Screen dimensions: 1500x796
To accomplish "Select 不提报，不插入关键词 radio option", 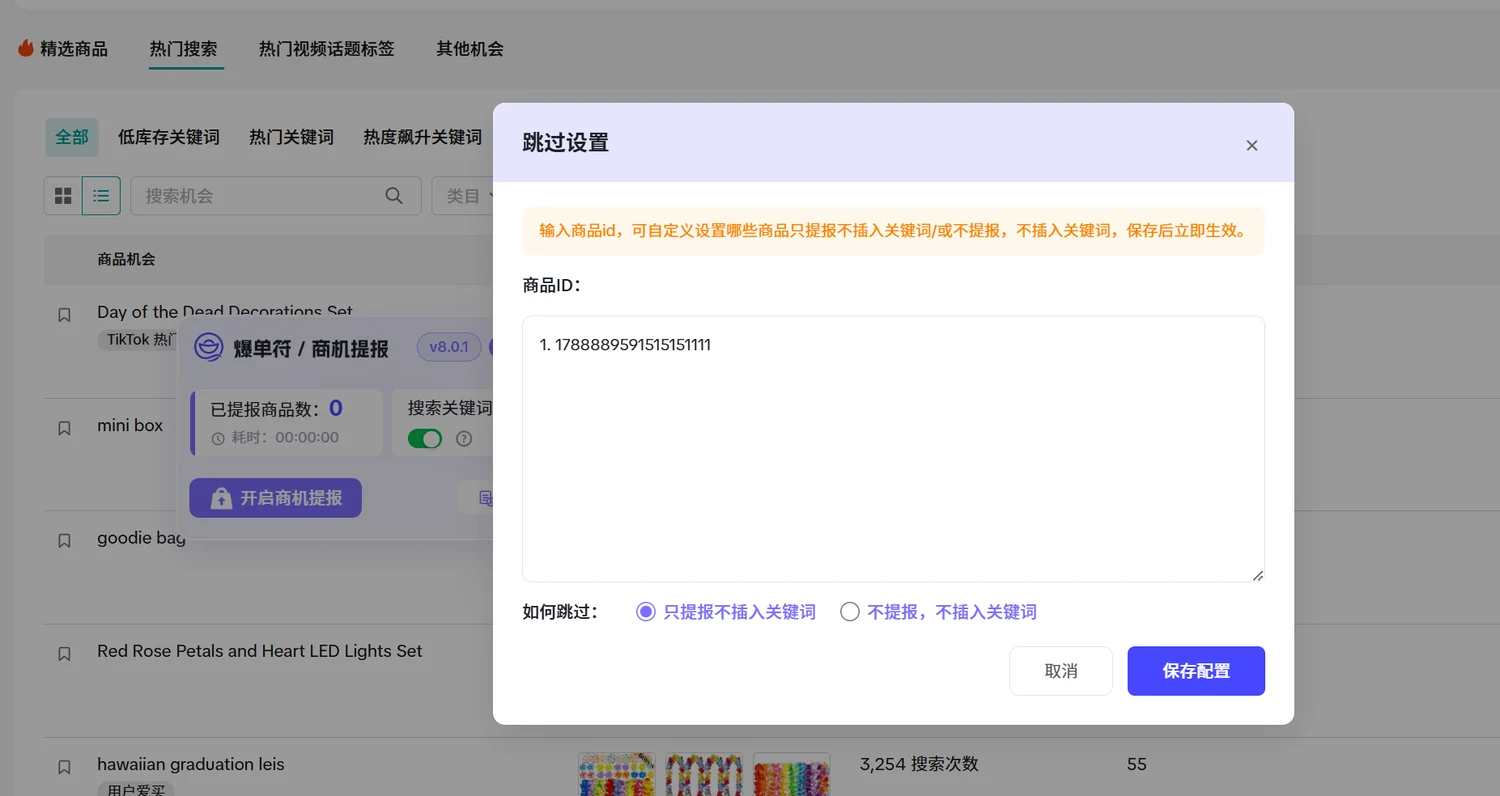I will (x=938, y=612).
